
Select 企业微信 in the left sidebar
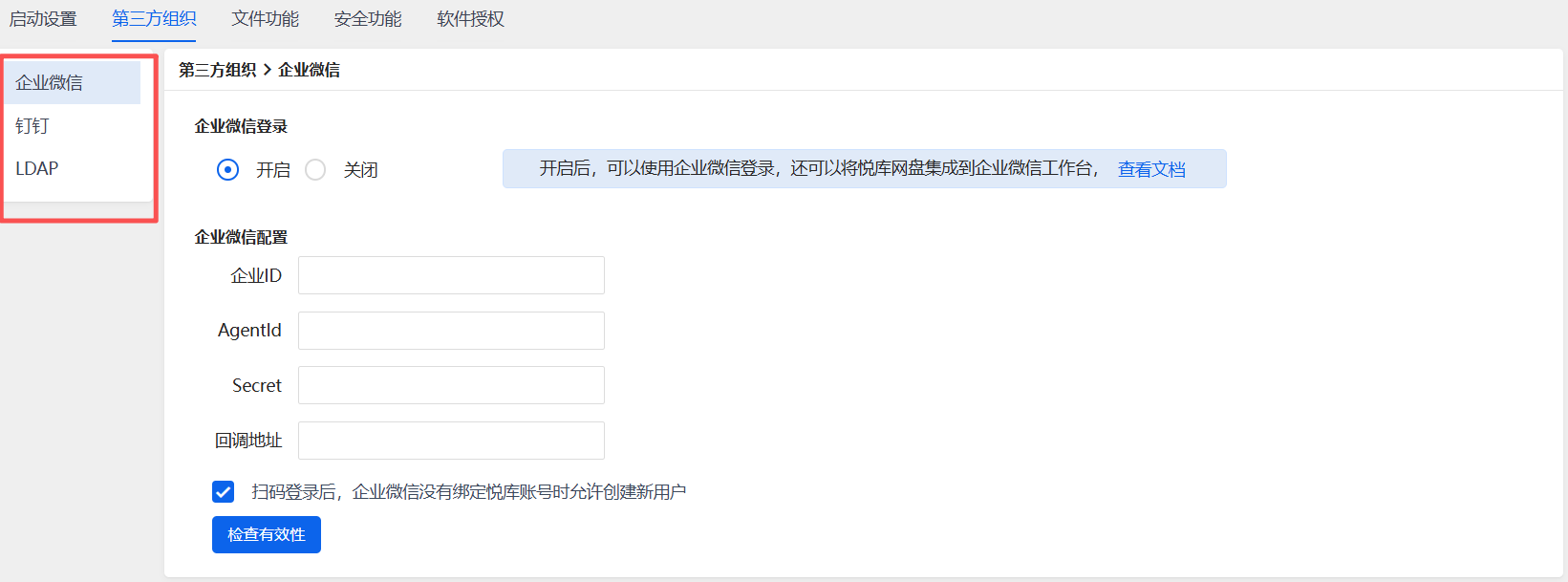(x=50, y=83)
